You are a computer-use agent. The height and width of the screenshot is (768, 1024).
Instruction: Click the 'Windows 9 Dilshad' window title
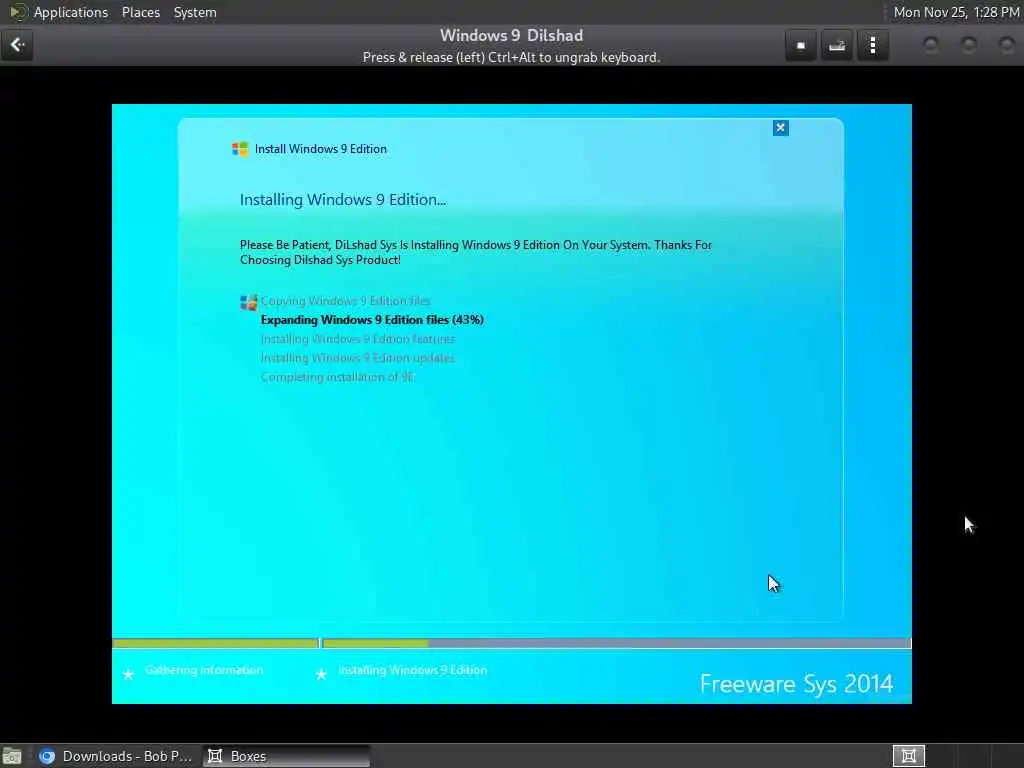(x=511, y=35)
